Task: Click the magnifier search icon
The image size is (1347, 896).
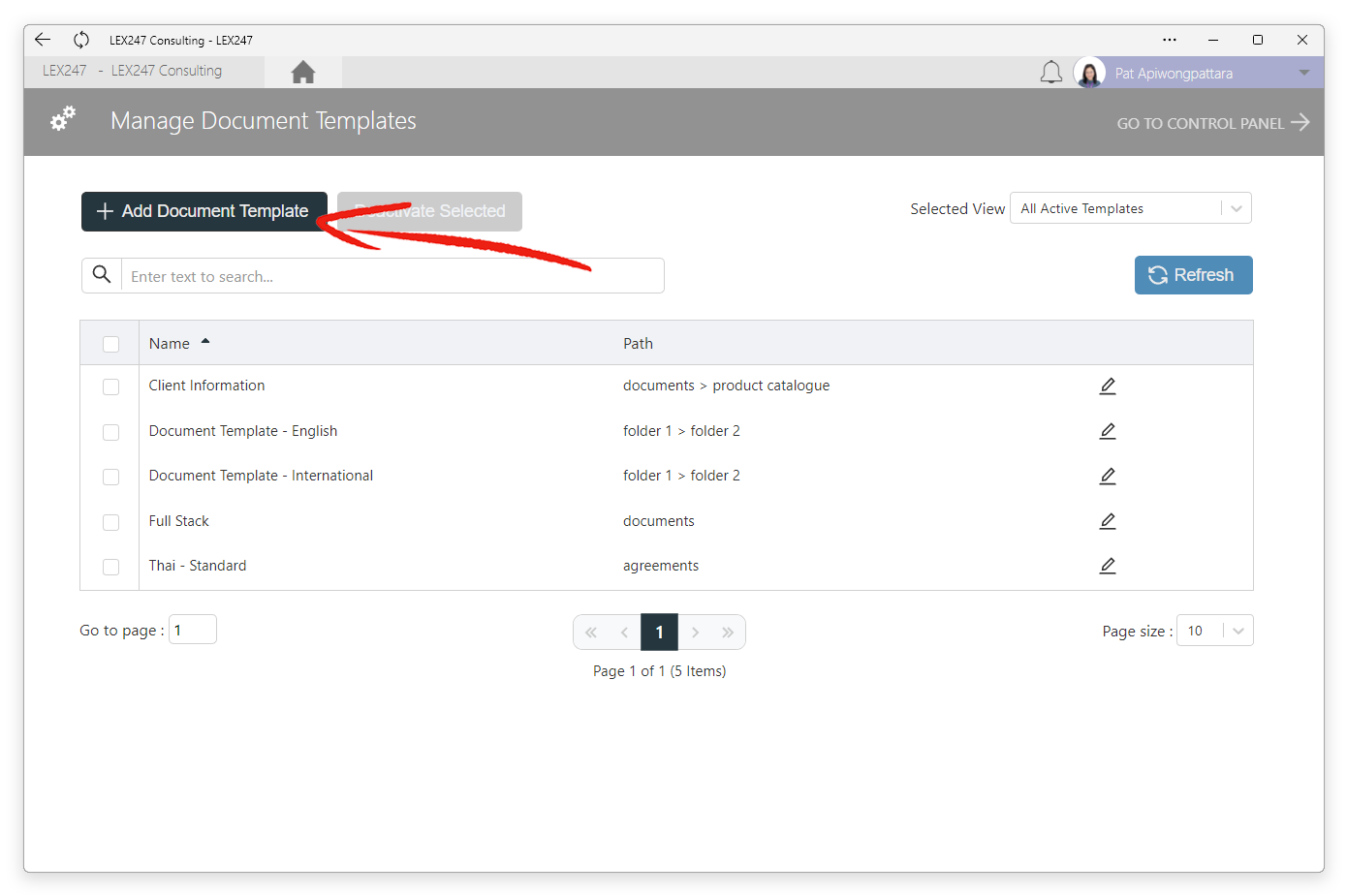Action: click(102, 275)
